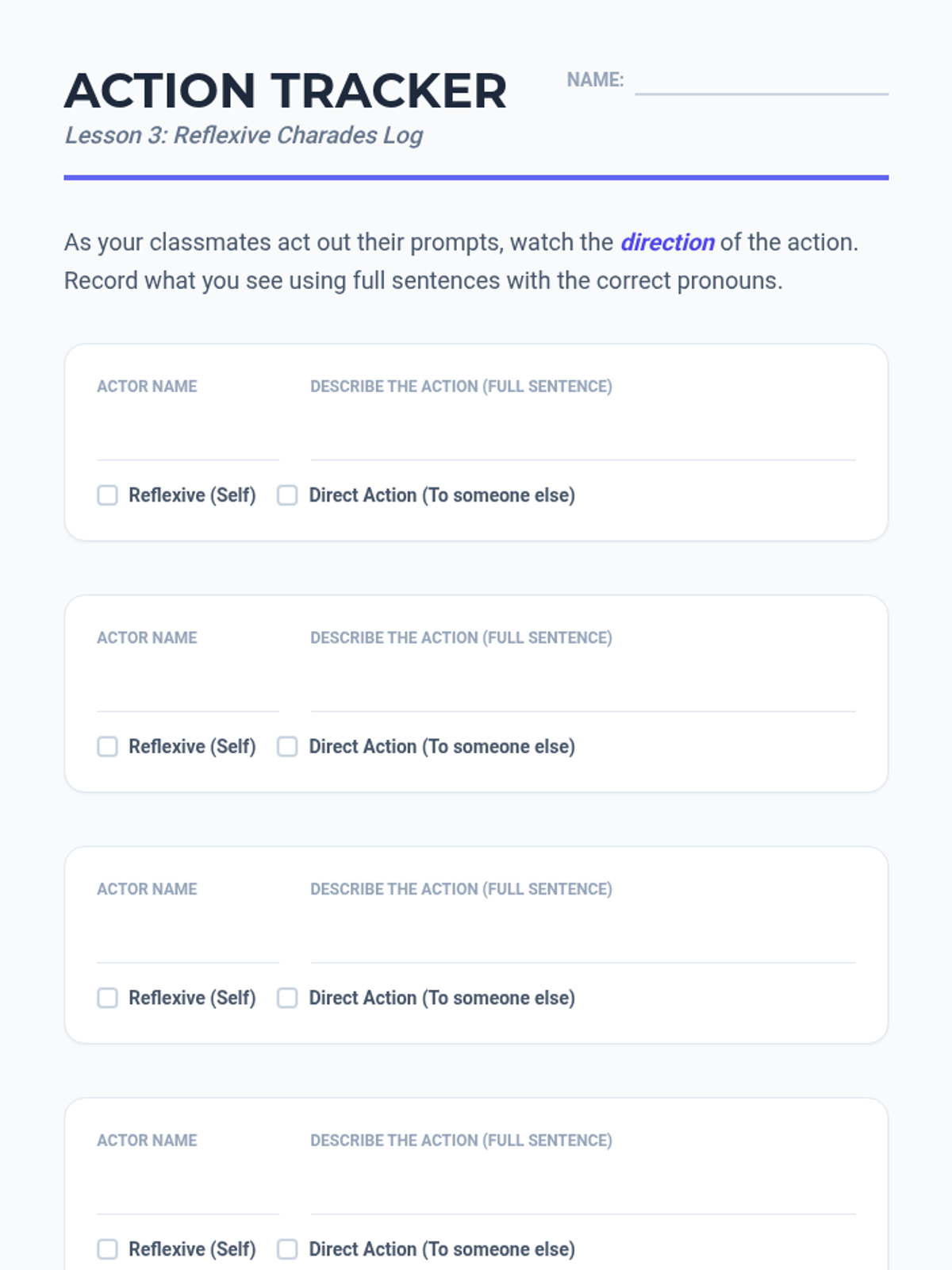
Task: Click the highlighted word 'direction'
Action: [667, 242]
